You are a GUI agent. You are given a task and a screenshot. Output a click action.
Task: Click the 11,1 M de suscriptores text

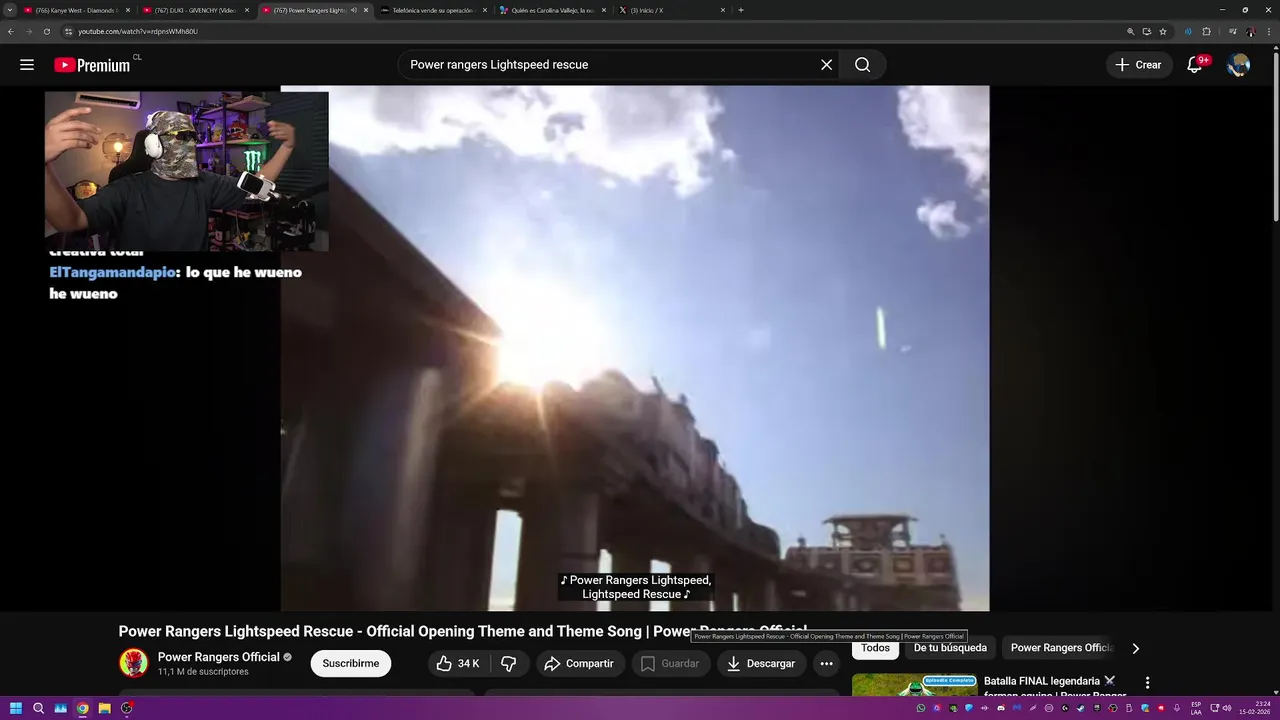(203, 672)
